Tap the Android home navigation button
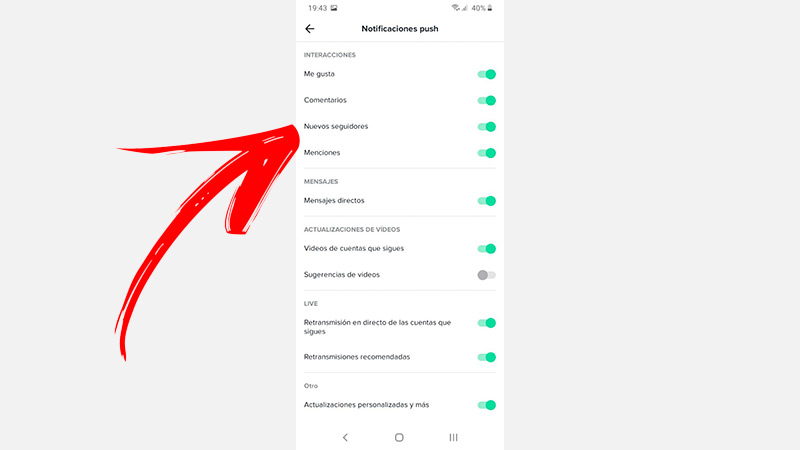This screenshot has height=450, width=800. click(399, 437)
